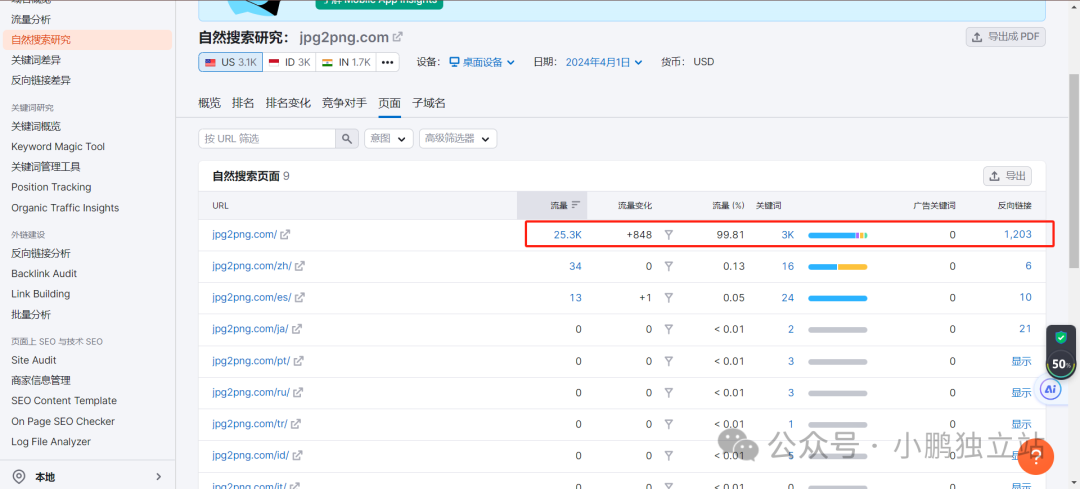The height and width of the screenshot is (489, 1080).
Task: Switch to the 子域名 tab
Action: click(428, 103)
